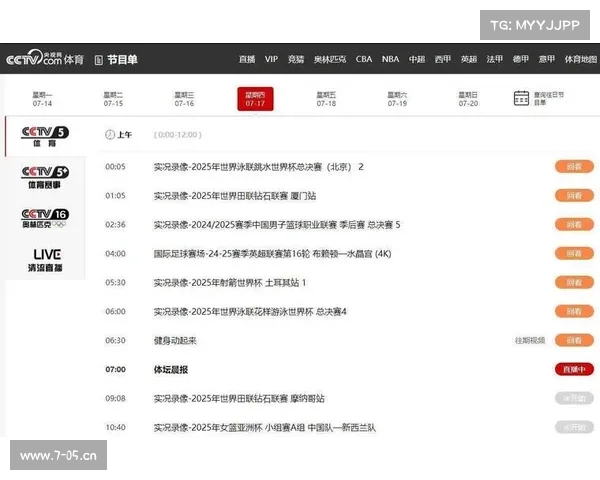Click program title 健身动起来
This screenshot has width=600, height=480.
(175, 341)
